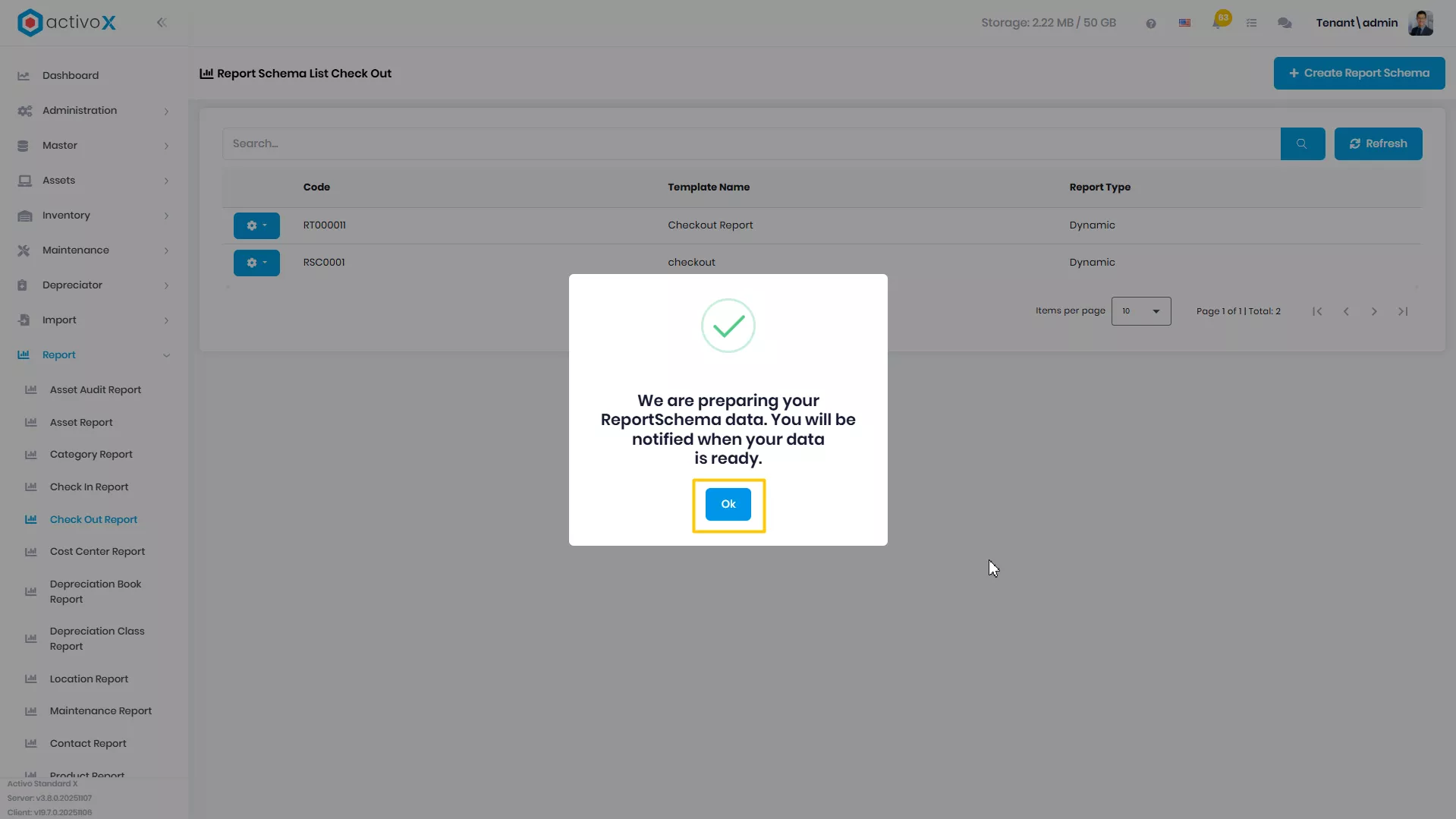Click the Report bar-chart icon

click(x=24, y=355)
